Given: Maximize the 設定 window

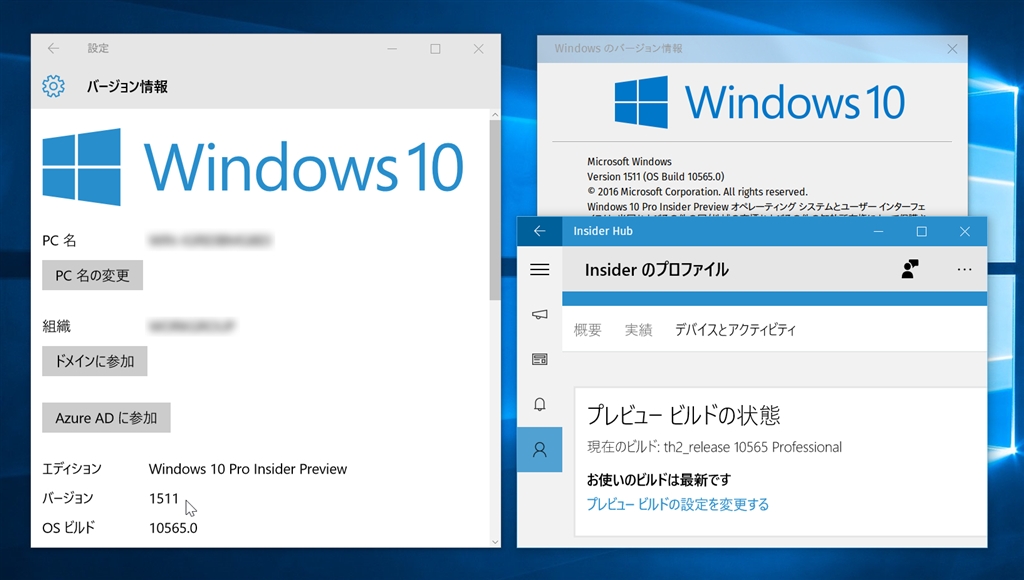Looking at the screenshot, I should tap(435, 49).
